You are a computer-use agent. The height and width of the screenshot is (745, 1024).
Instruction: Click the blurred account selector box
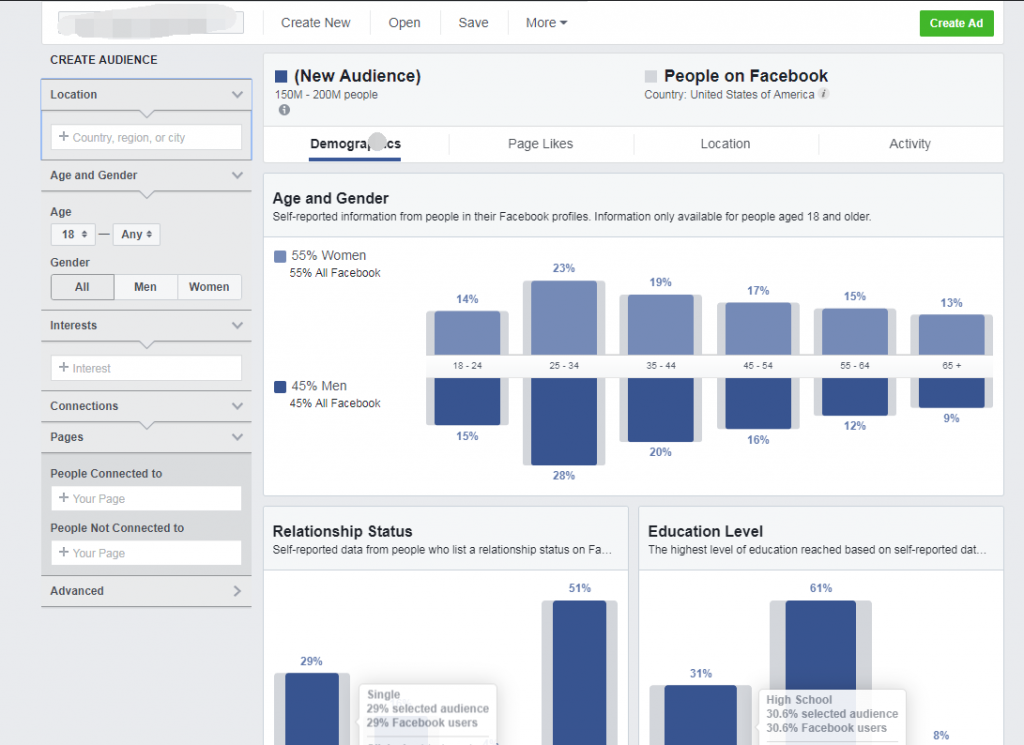(x=151, y=23)
